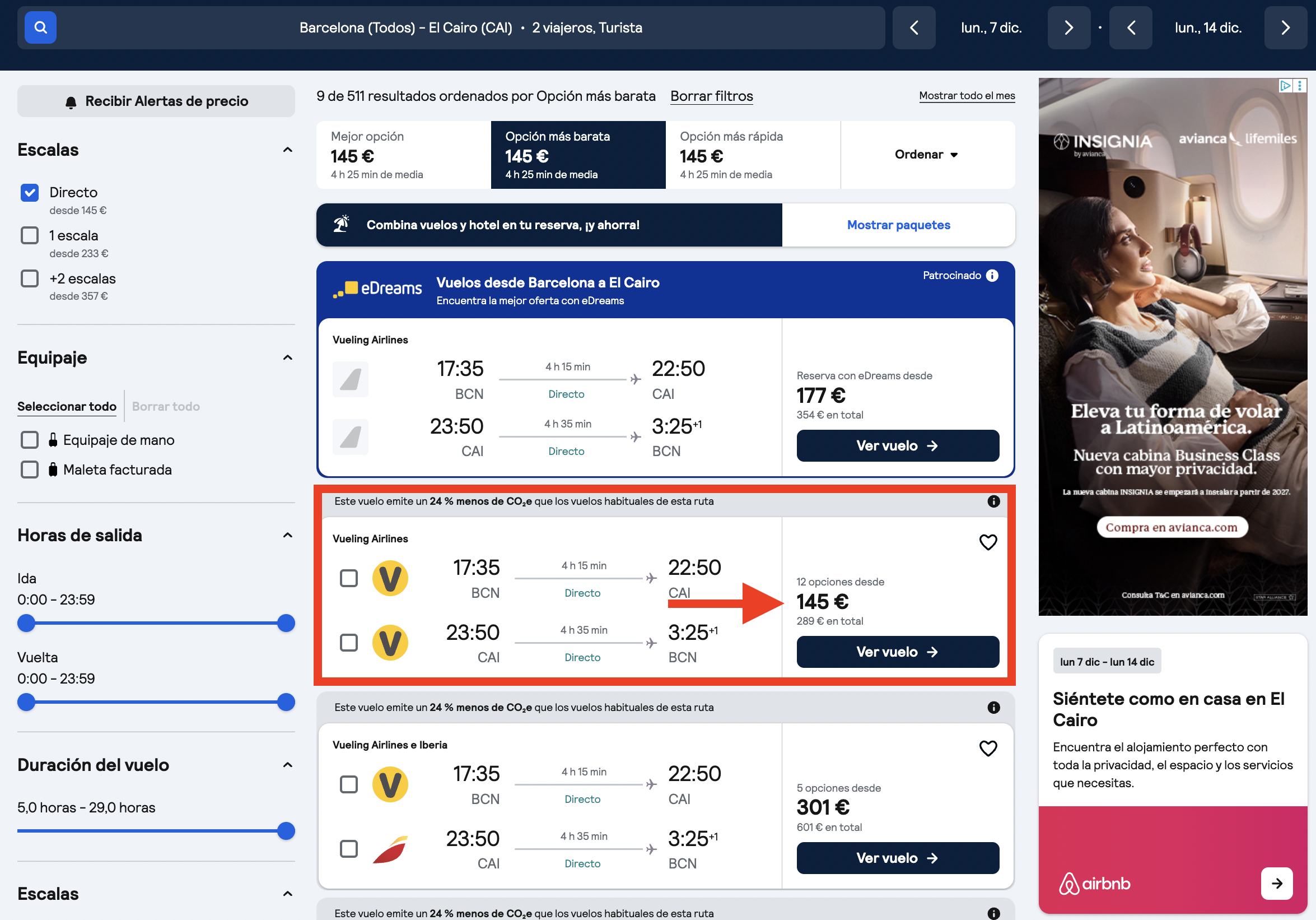The image size is (1316, 920).
Task: Save the 301 € Vueling e Iberia flight
Action: 988,748
